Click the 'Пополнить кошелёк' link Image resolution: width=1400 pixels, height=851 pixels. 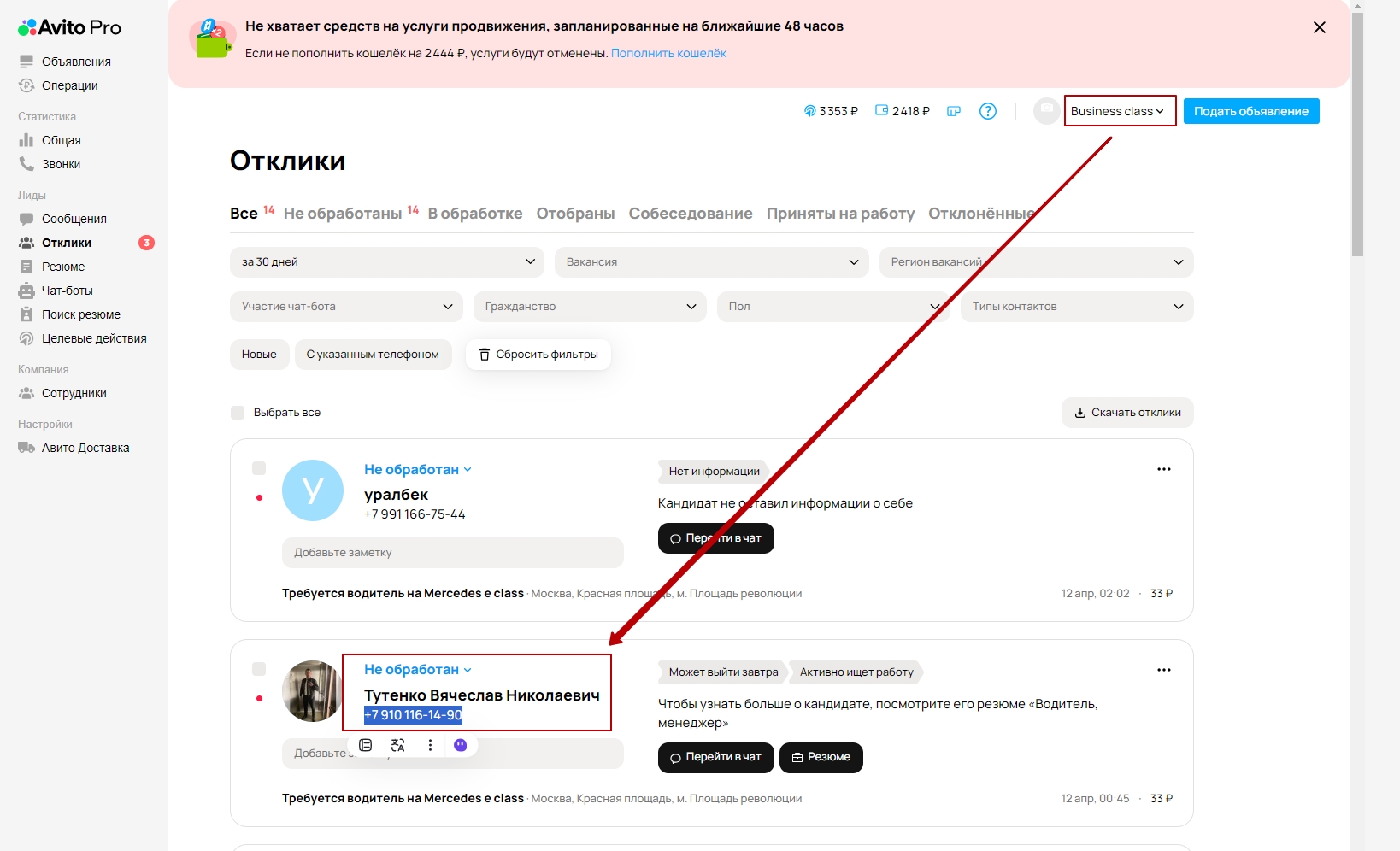[668, 53]
